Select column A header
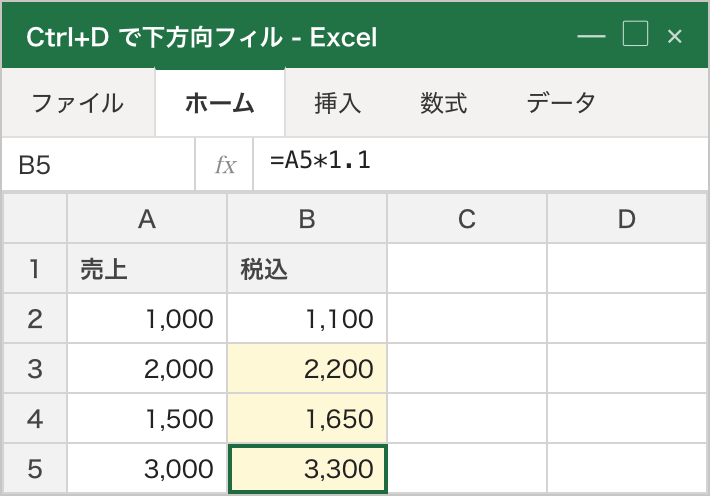The height and width of the screenshot is (496, 710). point(147,219)
